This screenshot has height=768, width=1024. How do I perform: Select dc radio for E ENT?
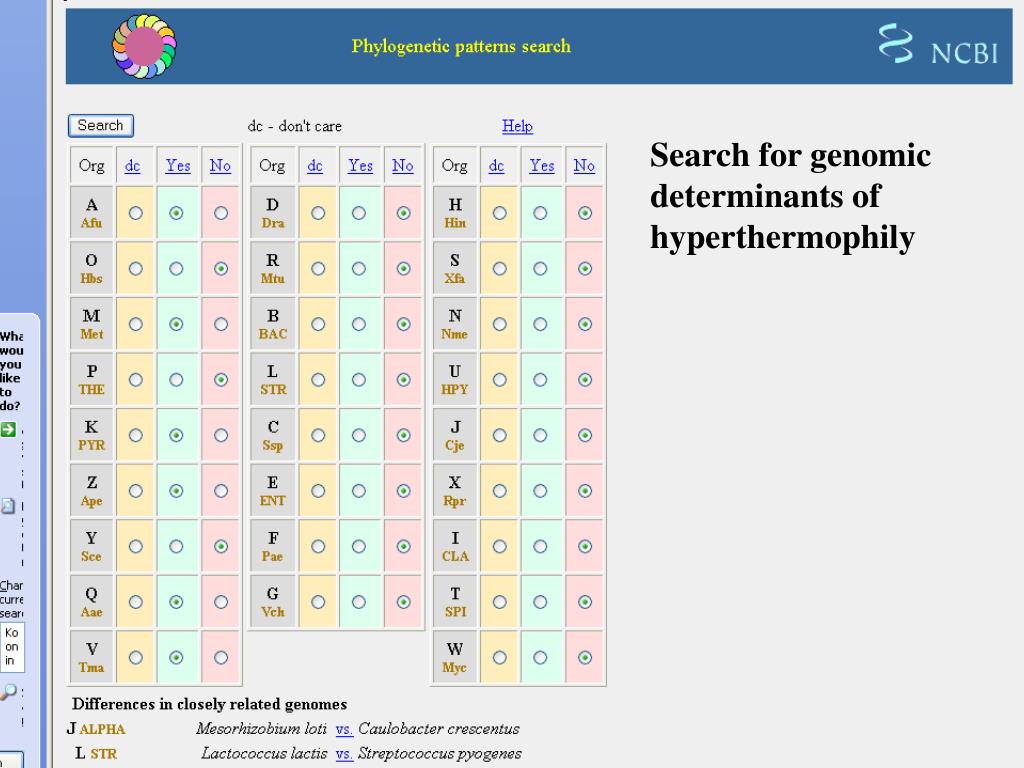[318, 490]
